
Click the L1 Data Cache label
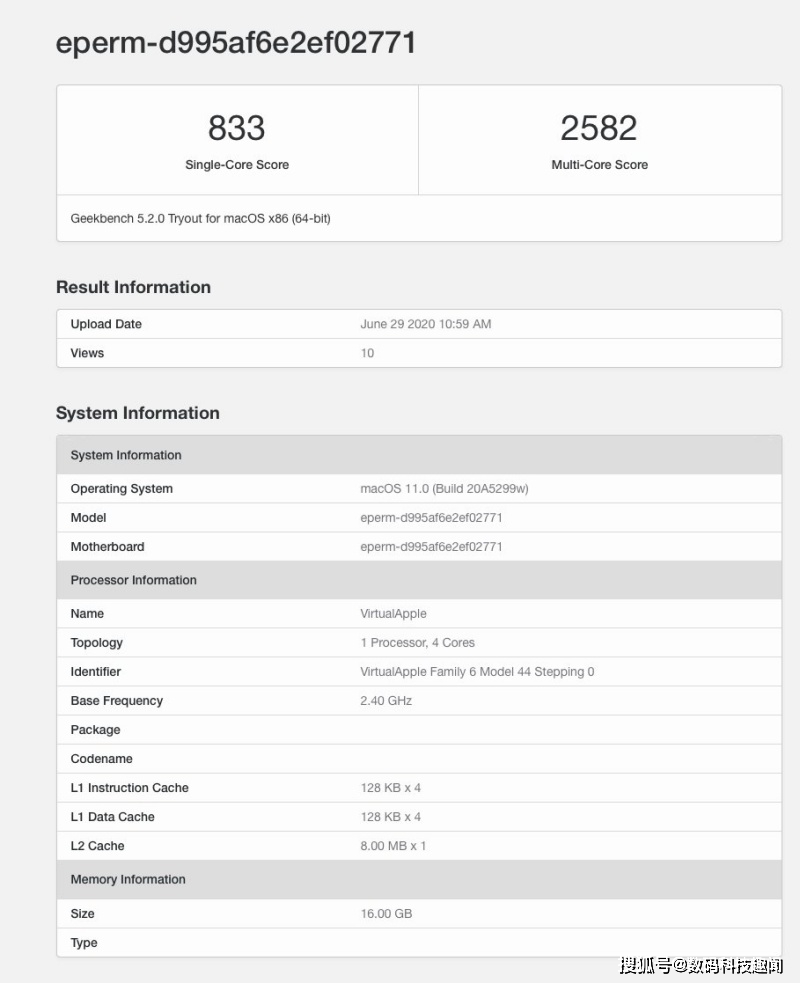[112, 817]
